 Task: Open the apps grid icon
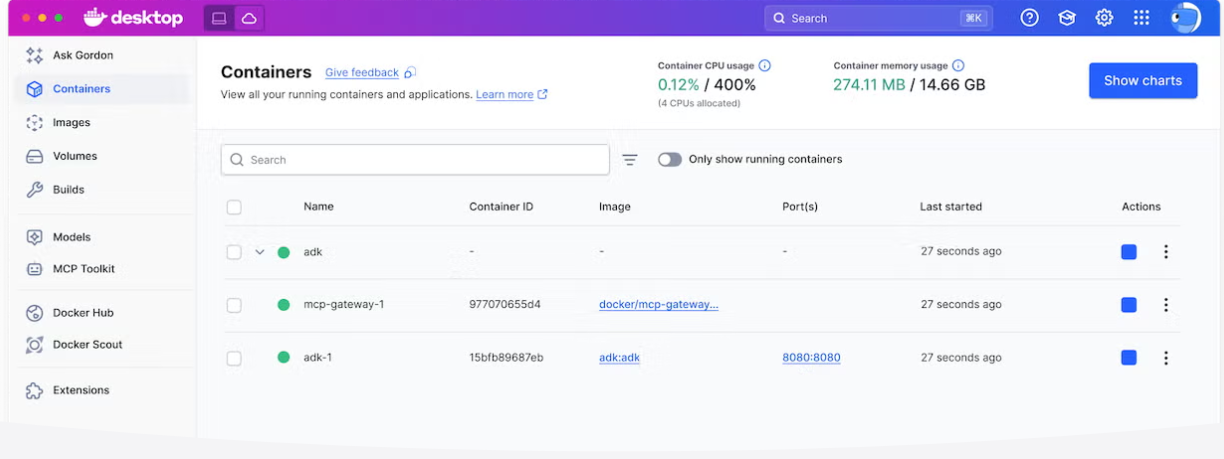[1141, 18]
